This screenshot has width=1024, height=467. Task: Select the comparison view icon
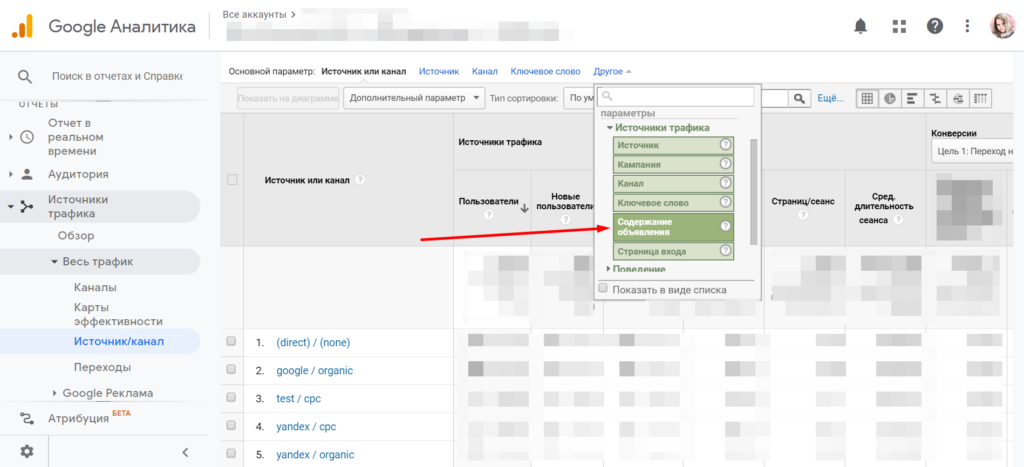935,98
